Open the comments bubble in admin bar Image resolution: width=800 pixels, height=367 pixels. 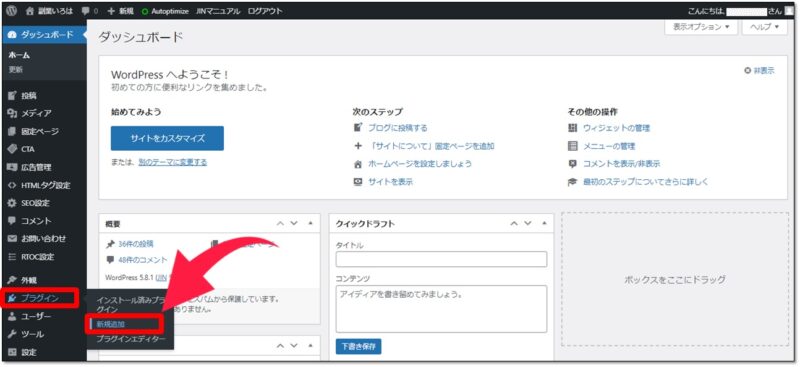(89, 11)
